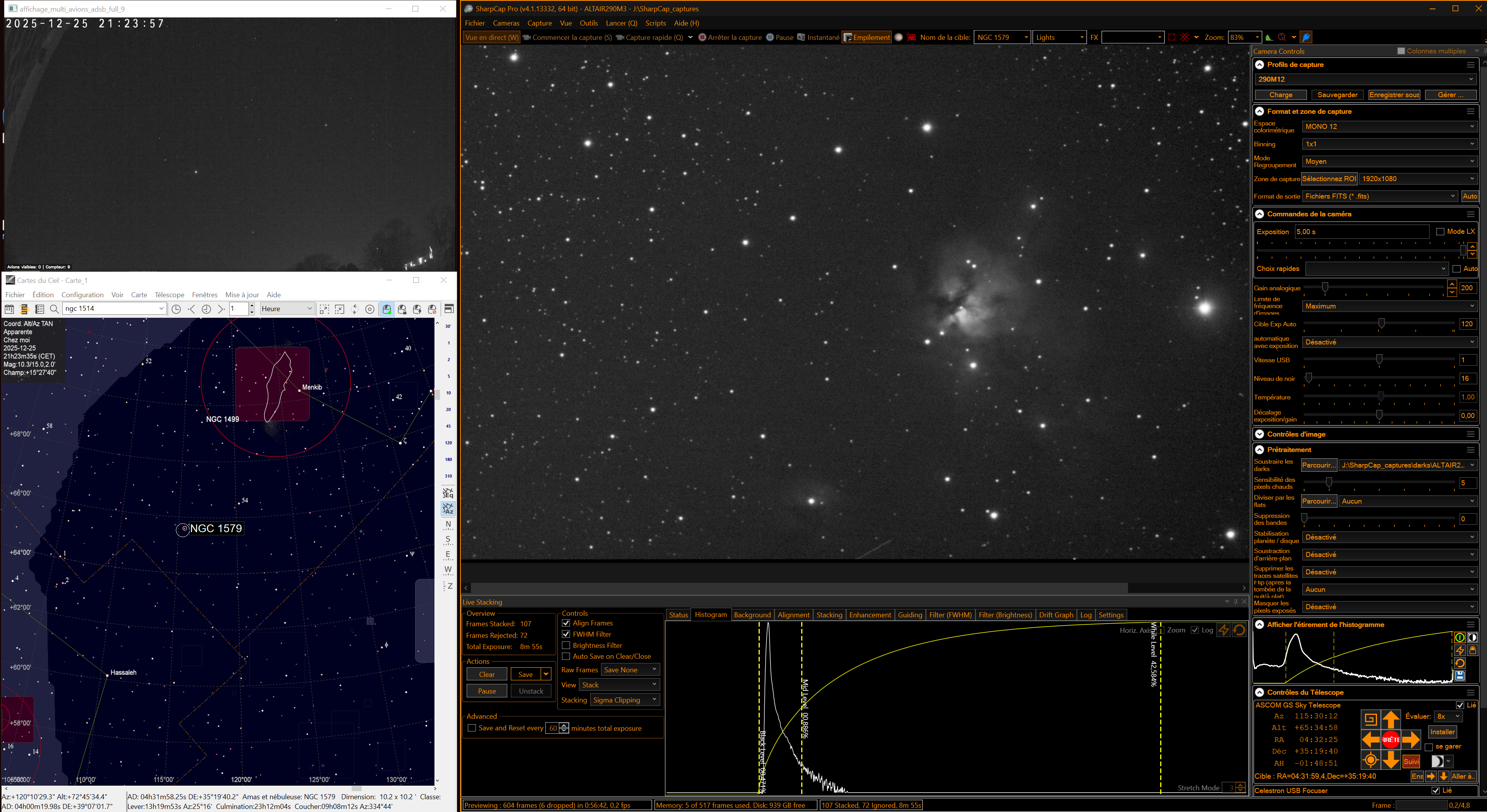
Task: Click the target crosshair icon in telescope controls
Action: click(1370, 759)
